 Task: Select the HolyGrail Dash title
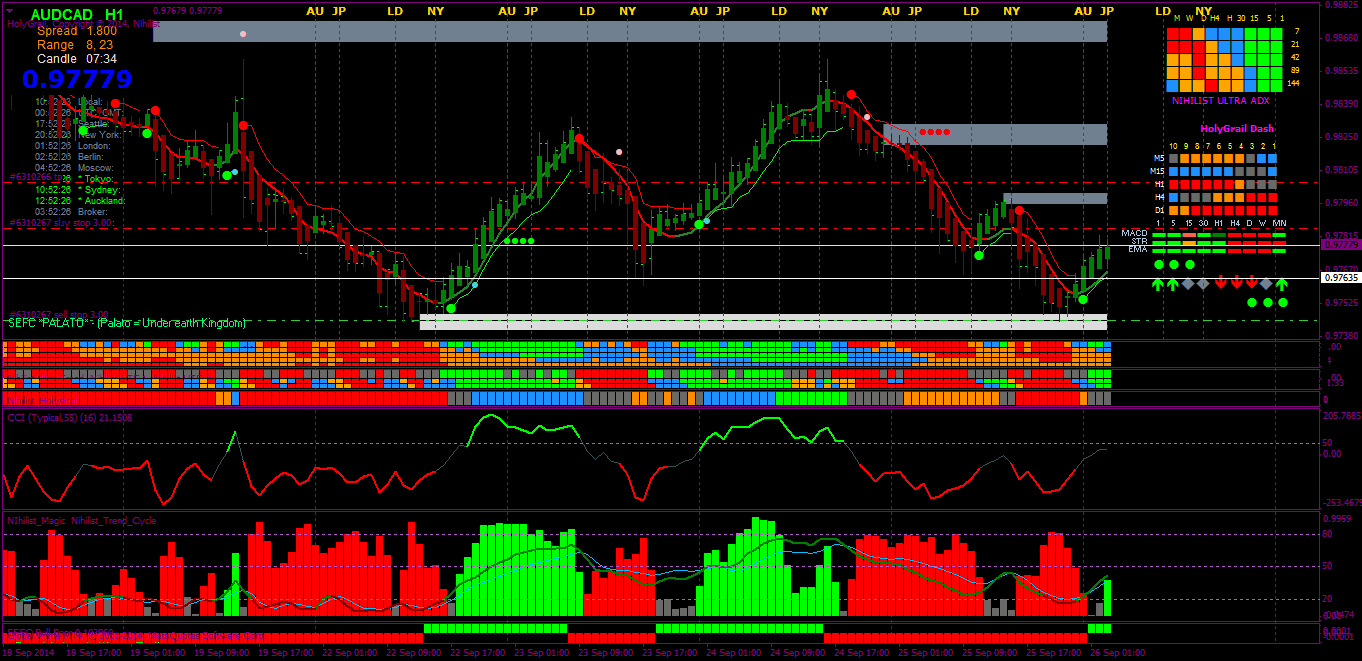click(1237, 128)
